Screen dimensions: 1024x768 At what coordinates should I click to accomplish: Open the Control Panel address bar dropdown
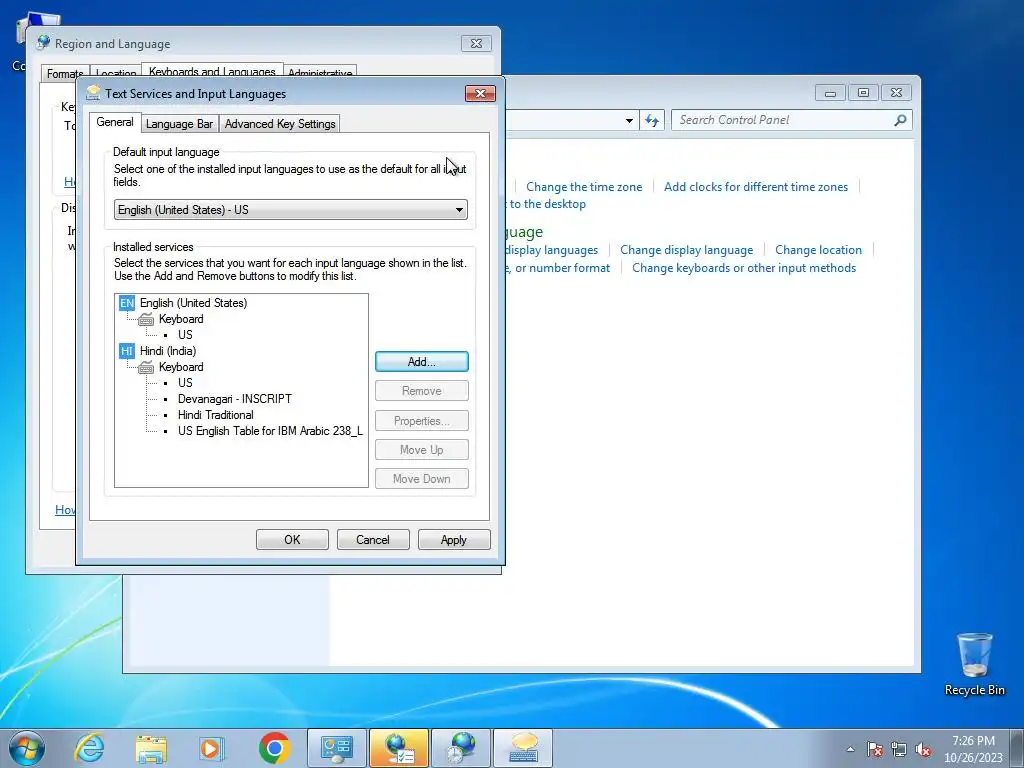[629, 120]
